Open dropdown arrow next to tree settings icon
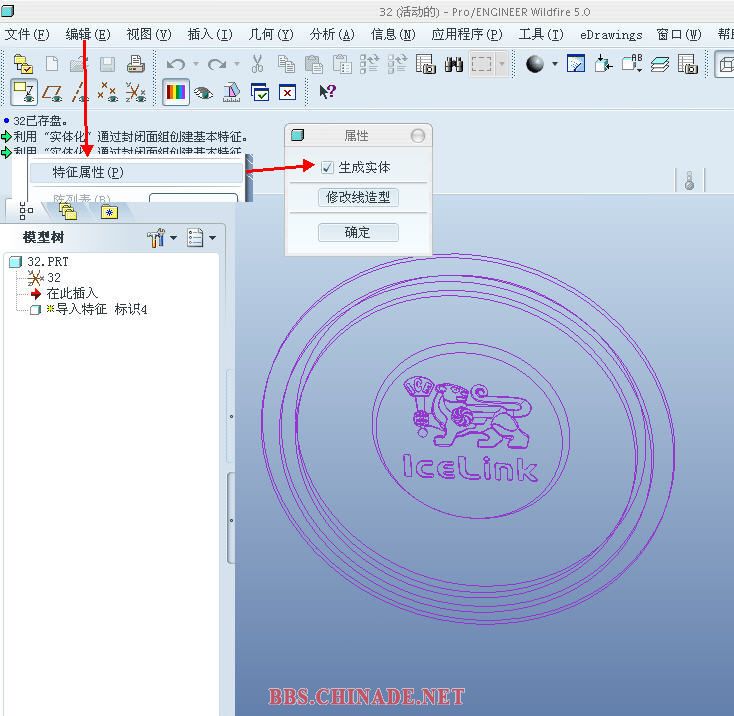 [x=213, y=238]
